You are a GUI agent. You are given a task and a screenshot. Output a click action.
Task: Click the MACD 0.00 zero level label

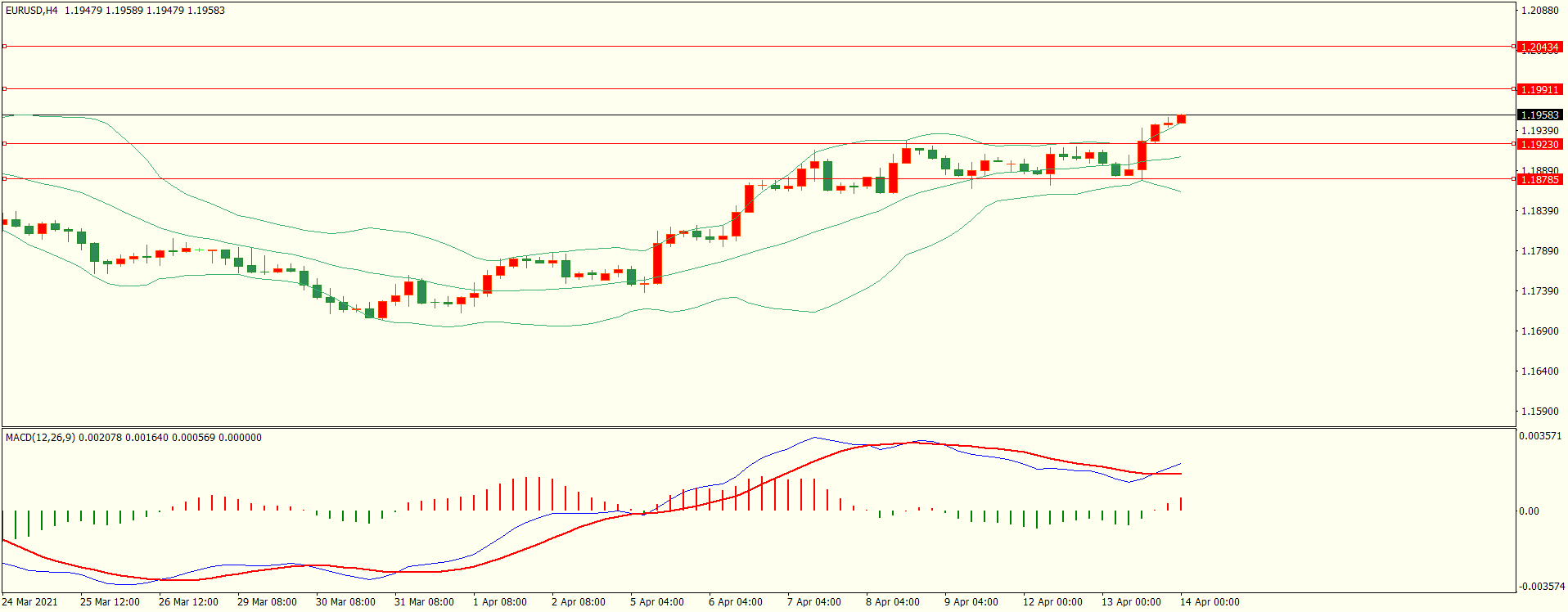(x=1529, y=511)
